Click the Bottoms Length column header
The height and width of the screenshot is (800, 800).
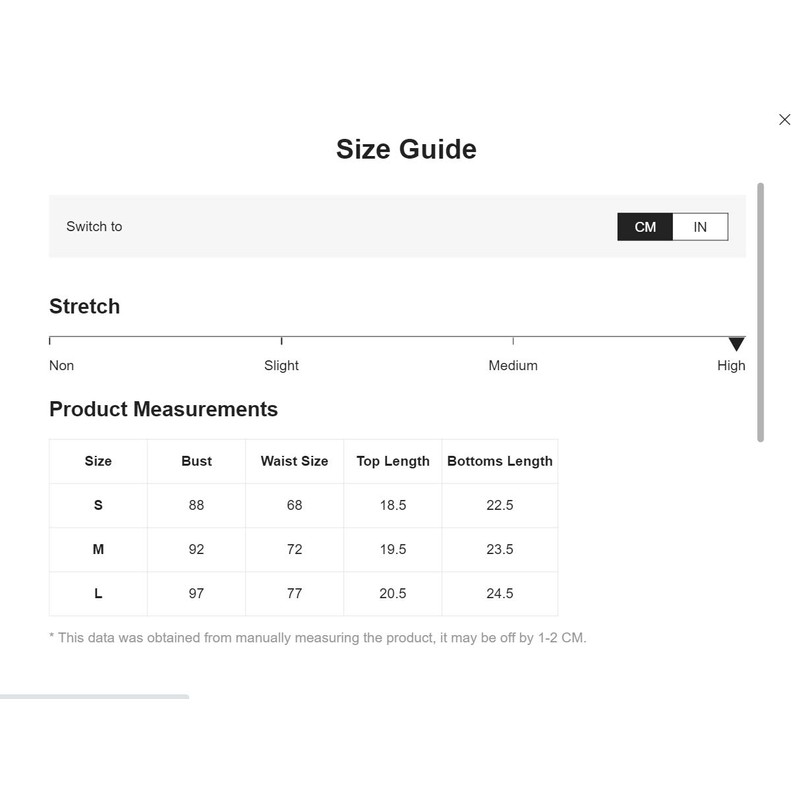click(x=500, y=461)
